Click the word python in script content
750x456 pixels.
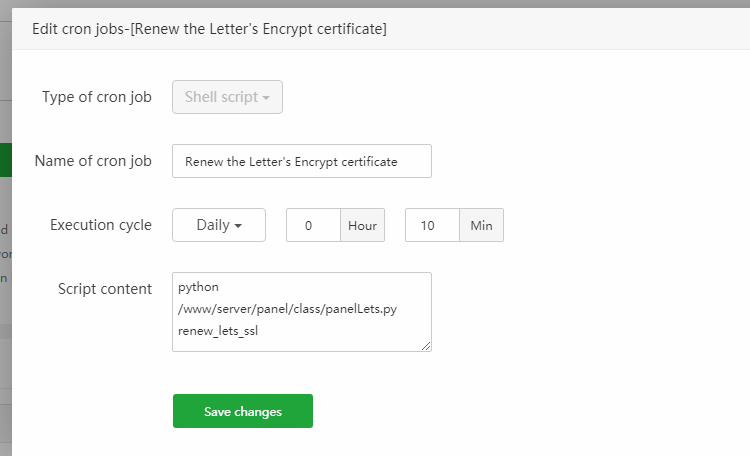(198, 288)
